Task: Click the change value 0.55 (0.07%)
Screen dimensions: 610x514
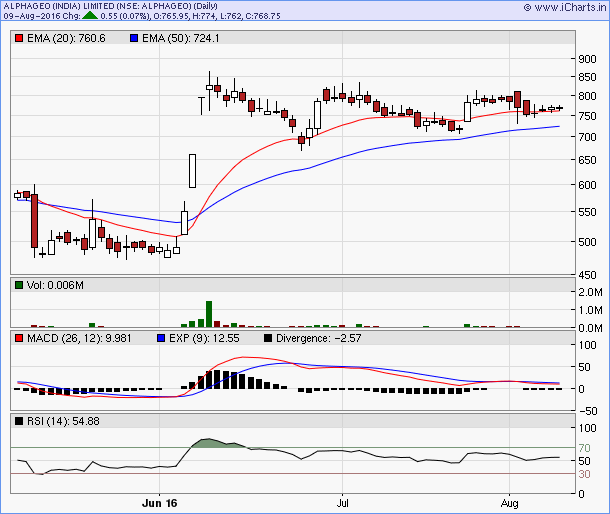Action: coord(125,16)
